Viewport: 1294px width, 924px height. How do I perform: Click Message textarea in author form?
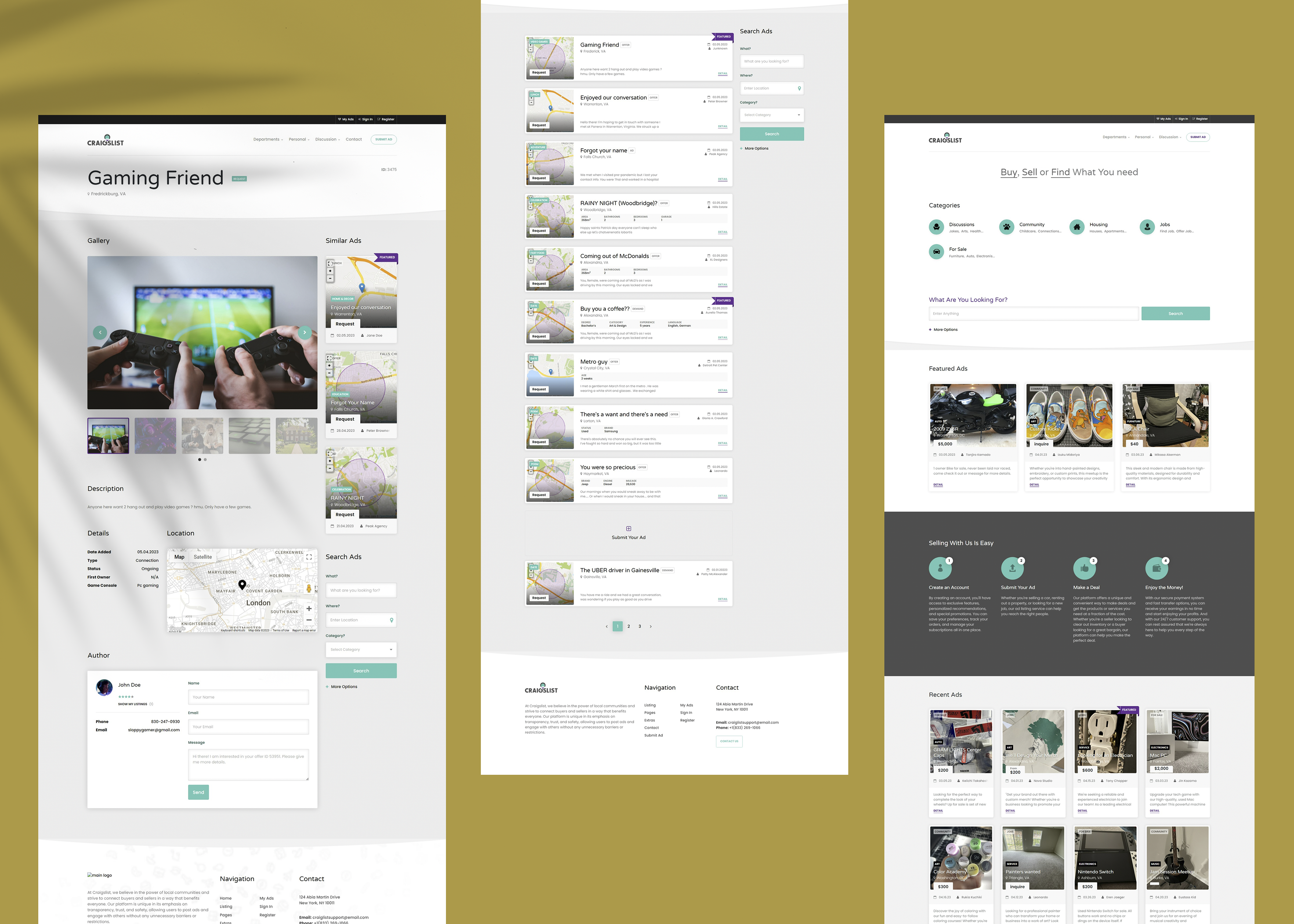tap(249, 765)
